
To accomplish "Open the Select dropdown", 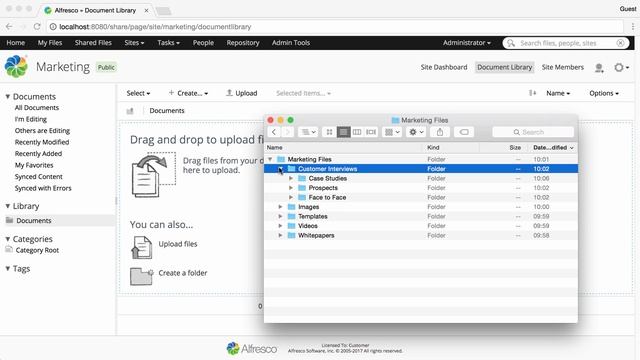I will coord(138,93).
